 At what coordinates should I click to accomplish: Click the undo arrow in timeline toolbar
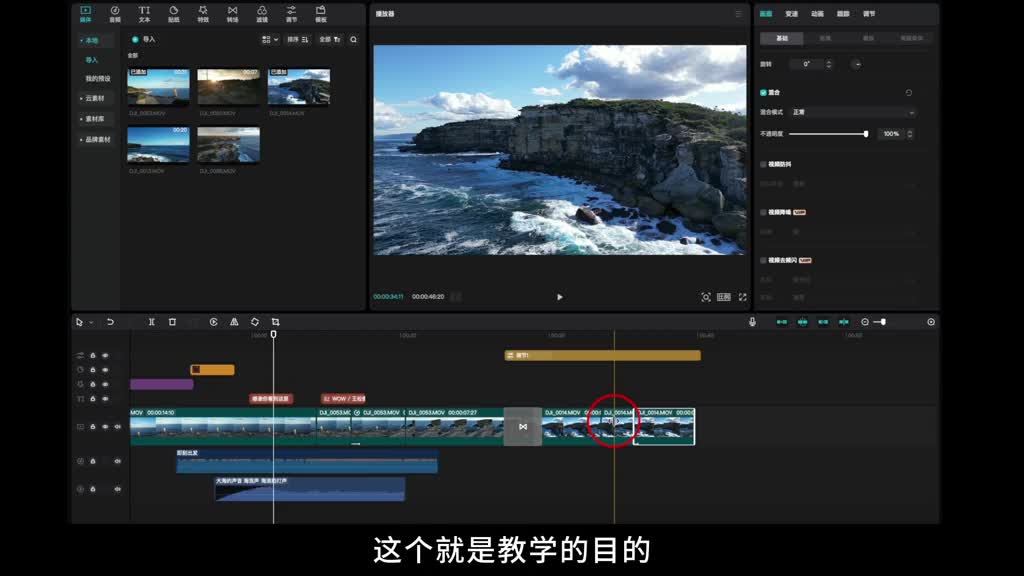tap(110, 322)
